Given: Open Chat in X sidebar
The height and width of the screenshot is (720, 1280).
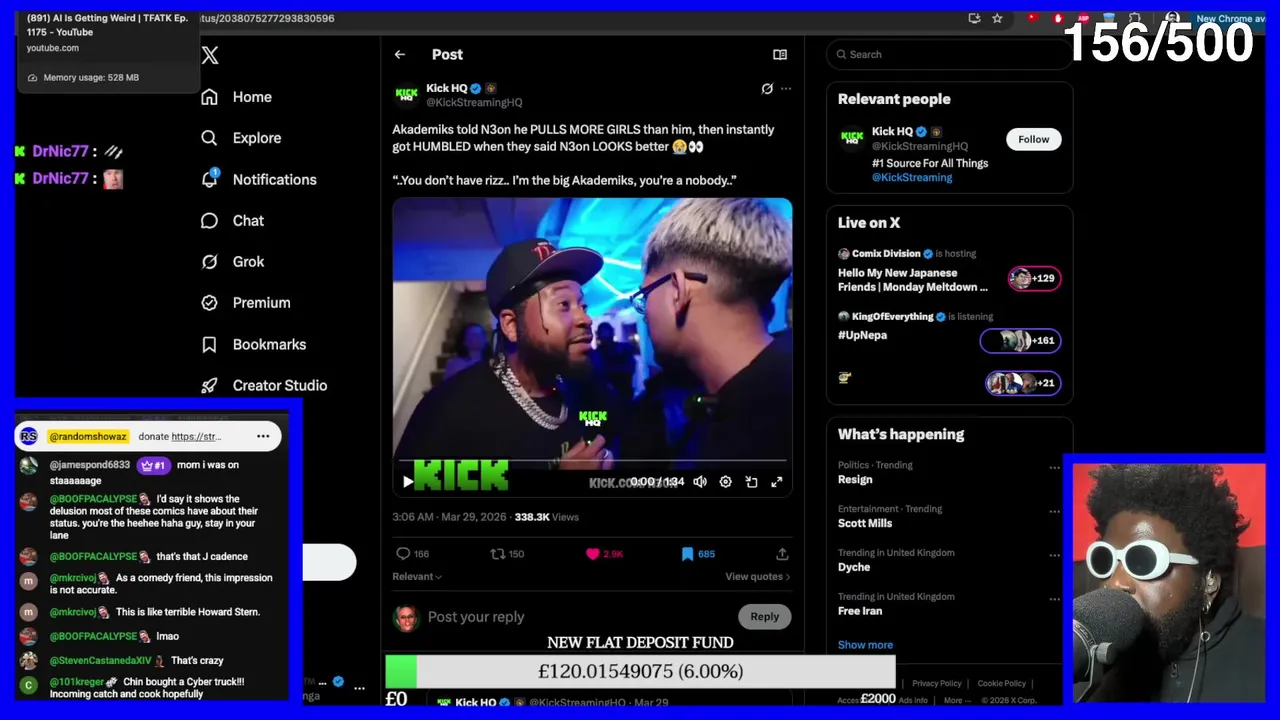Looking at the screenshot, I should tap(232, 221).
